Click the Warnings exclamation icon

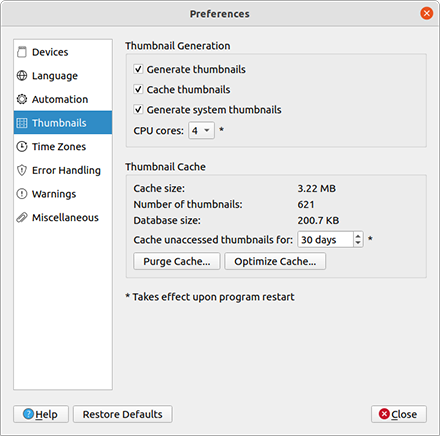pos(22,194)
